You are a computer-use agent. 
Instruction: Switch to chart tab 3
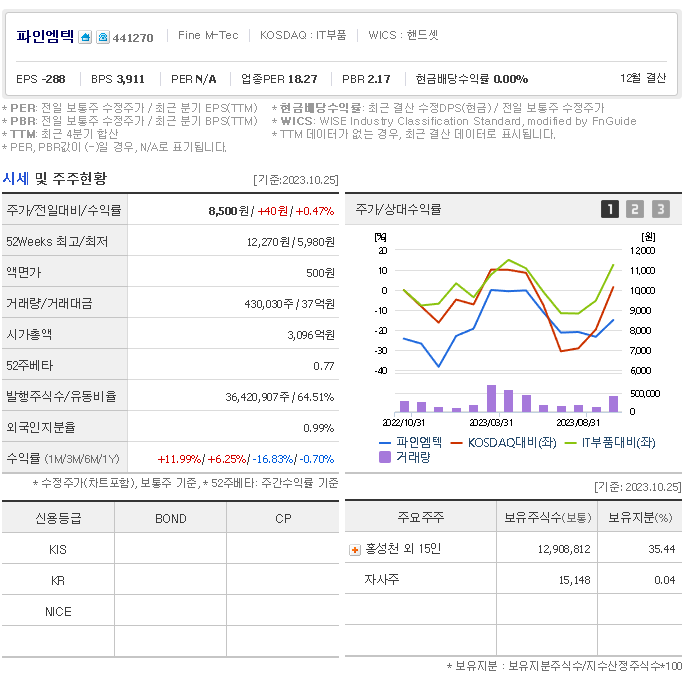pos(661,209)
